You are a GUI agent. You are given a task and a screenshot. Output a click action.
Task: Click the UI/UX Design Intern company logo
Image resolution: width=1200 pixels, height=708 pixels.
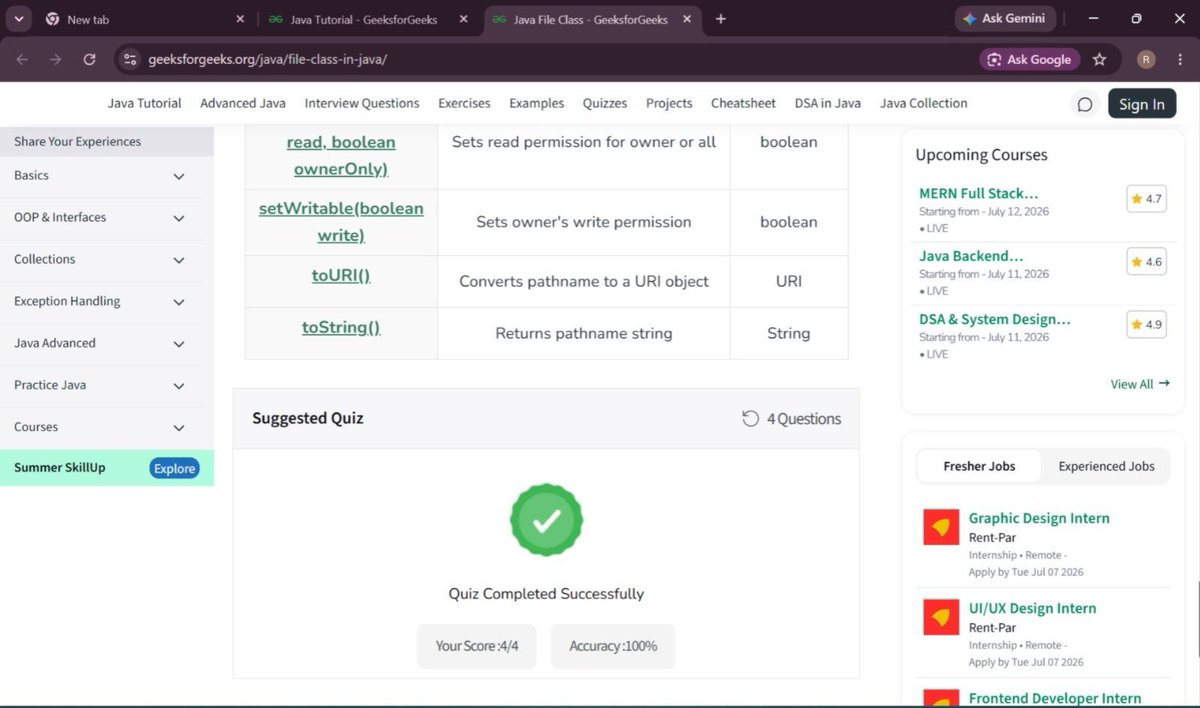coord(941,617)
